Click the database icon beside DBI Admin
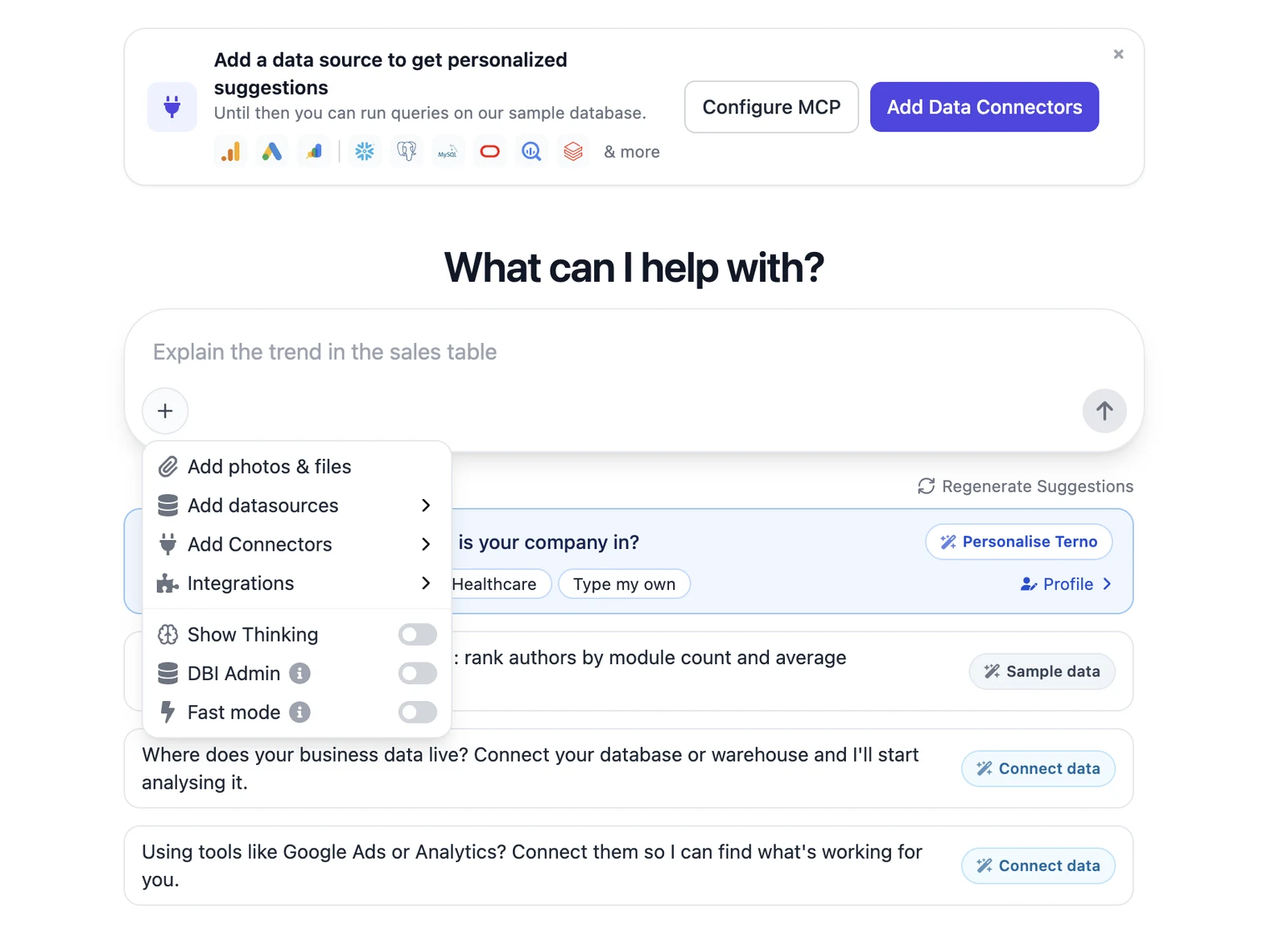 167,673
